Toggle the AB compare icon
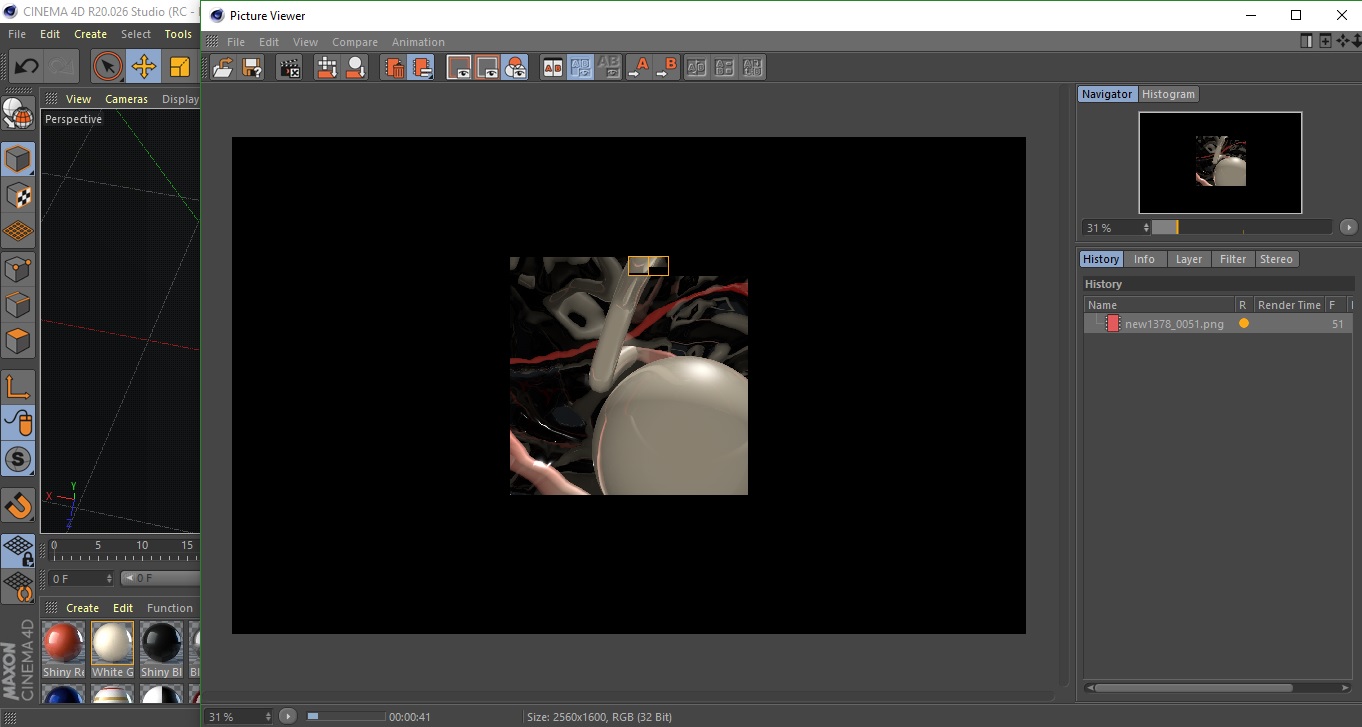The width and height of the screenshot is (1362, 727). coord(553,68)
